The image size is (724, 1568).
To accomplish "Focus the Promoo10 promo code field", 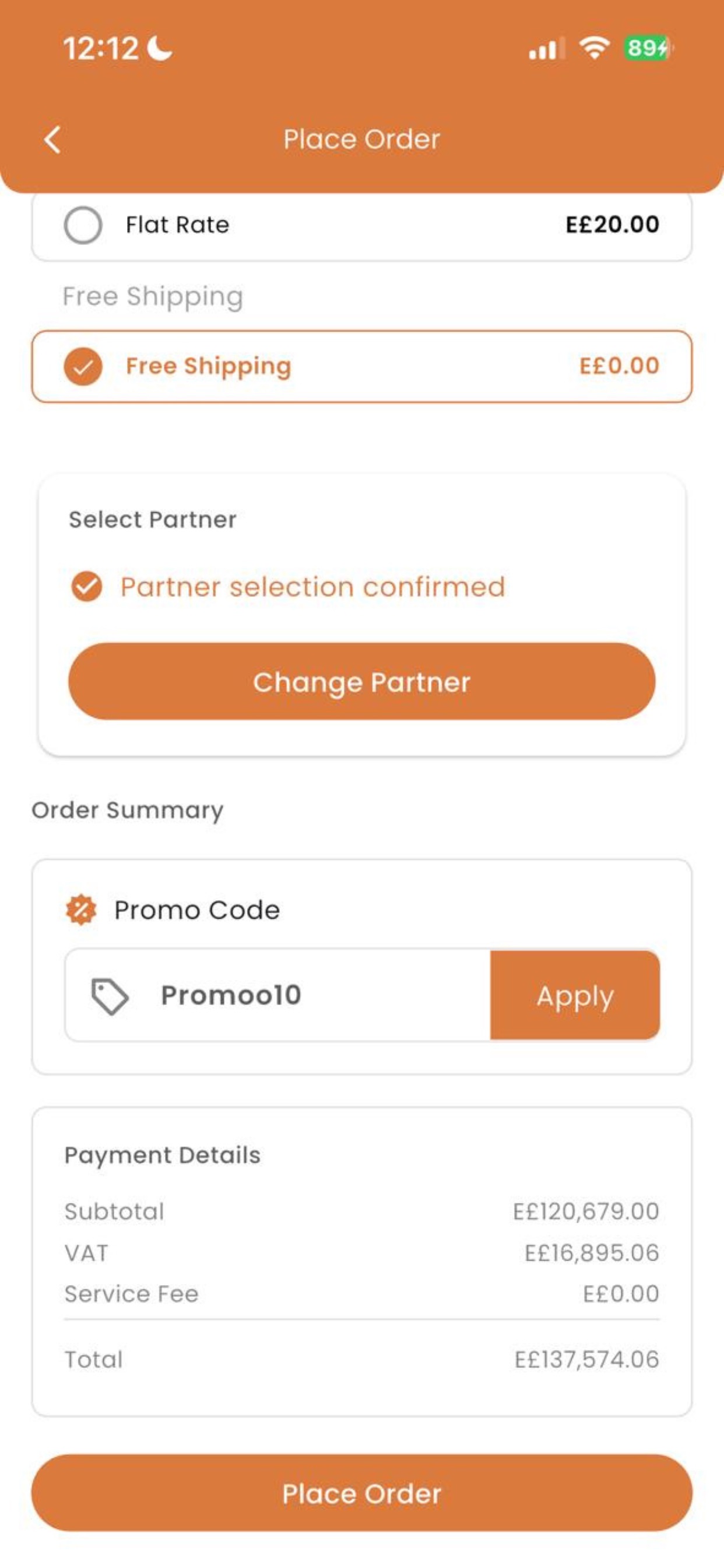I will pyautogui.click(x=277, y=995).
